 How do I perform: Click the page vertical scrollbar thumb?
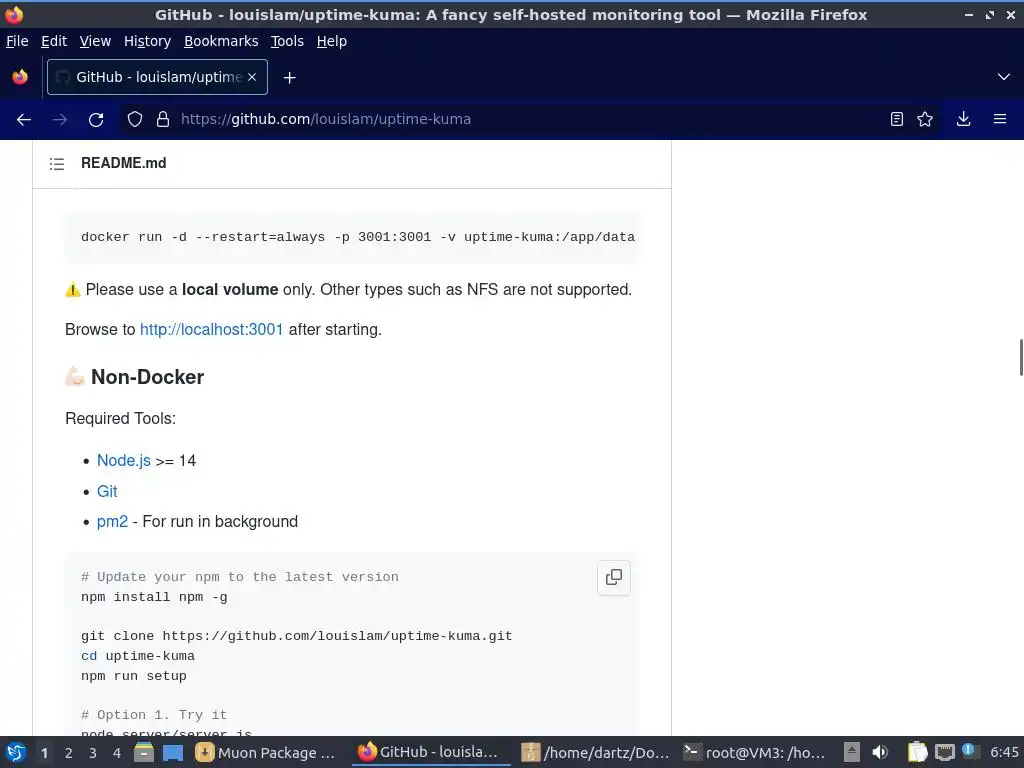pyautogui.click(x=1021, y=357)
